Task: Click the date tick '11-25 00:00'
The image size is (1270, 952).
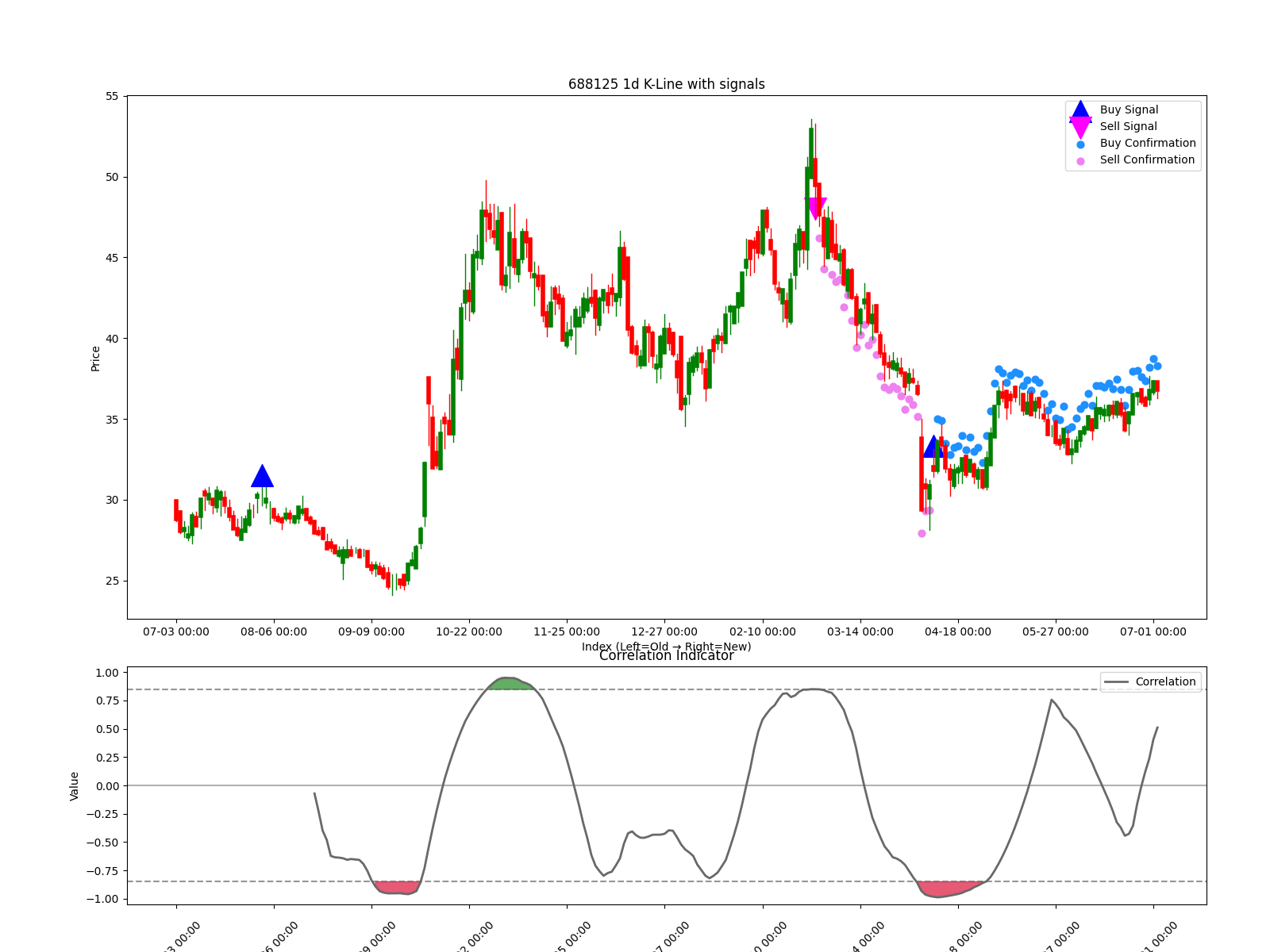Action: (567, 632)
